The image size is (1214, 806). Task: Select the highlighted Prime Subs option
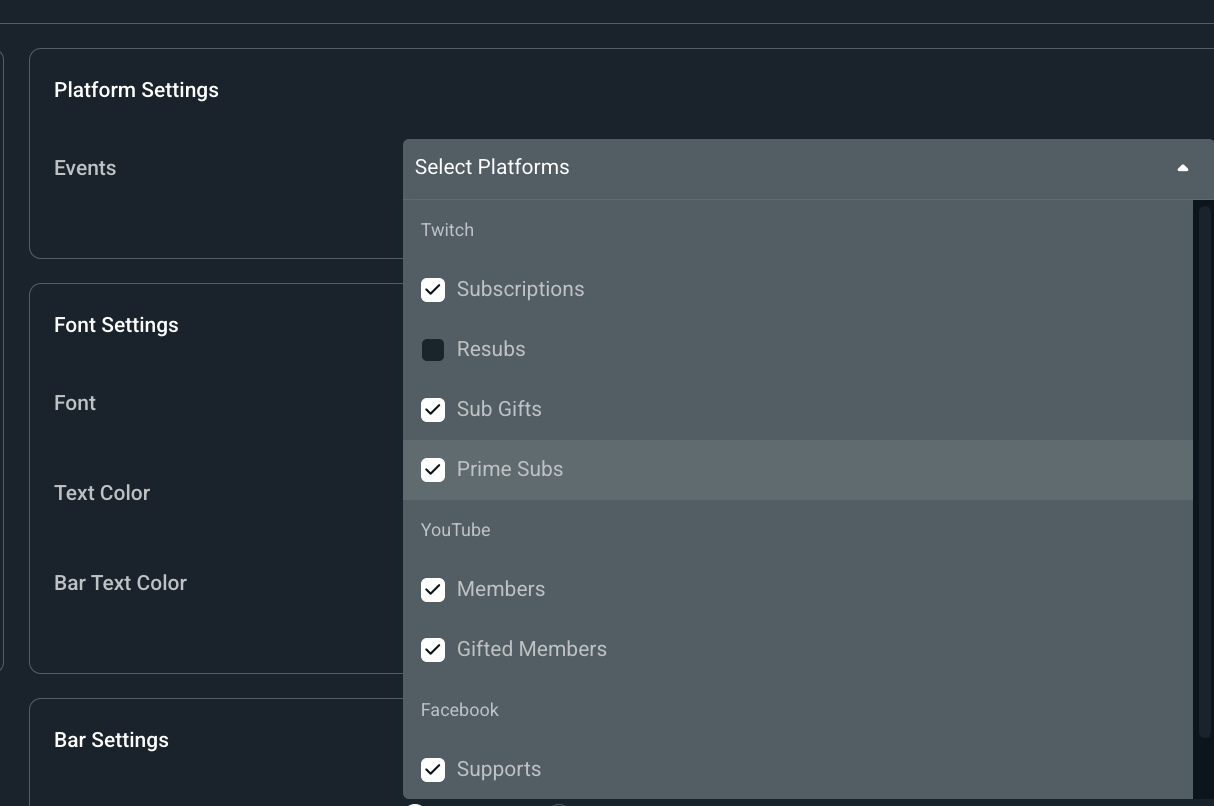click(510, 469)
